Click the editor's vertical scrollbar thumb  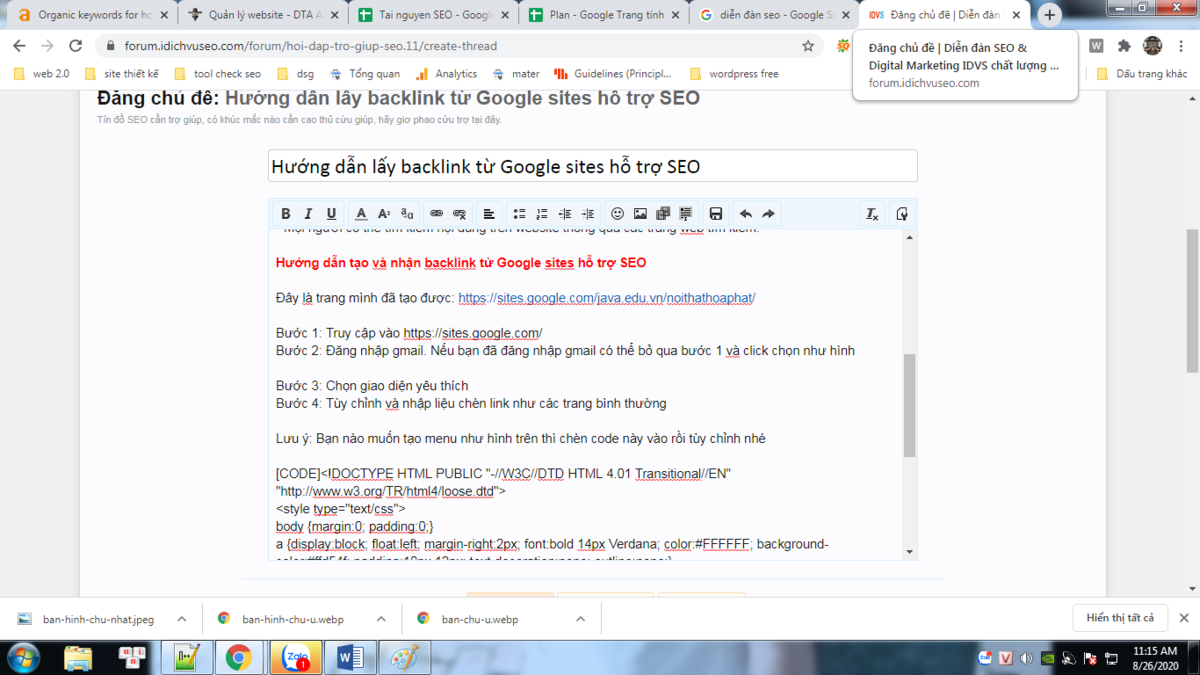pyautogui.click(x=909, y=405)
